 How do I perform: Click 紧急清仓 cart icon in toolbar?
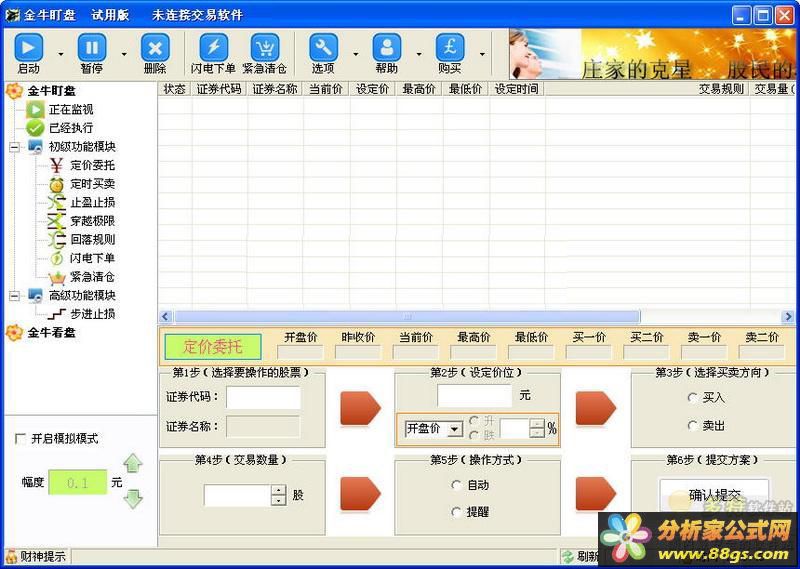click(265, 48)
